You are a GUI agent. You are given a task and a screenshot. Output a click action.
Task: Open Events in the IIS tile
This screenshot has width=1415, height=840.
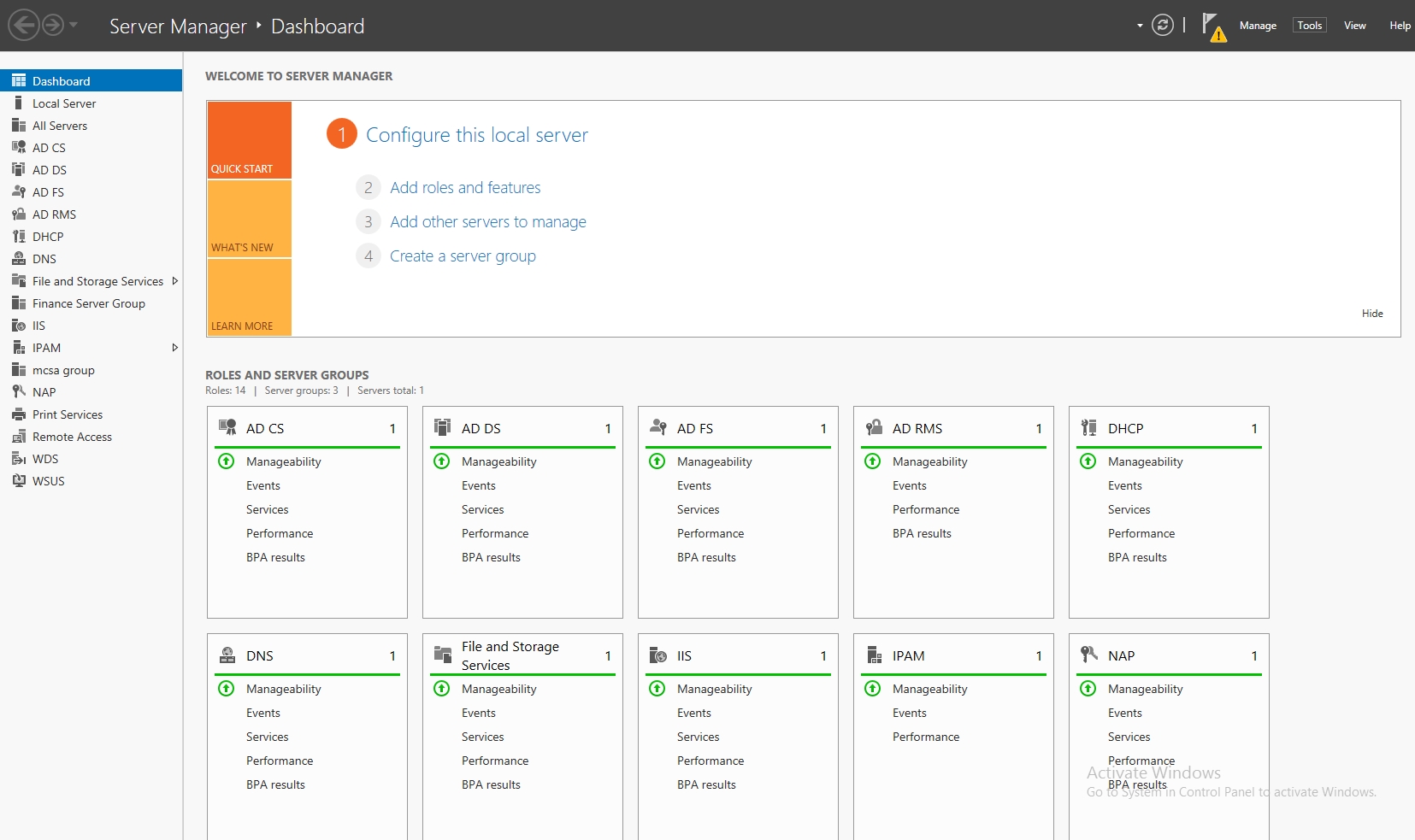pos(694,713)
